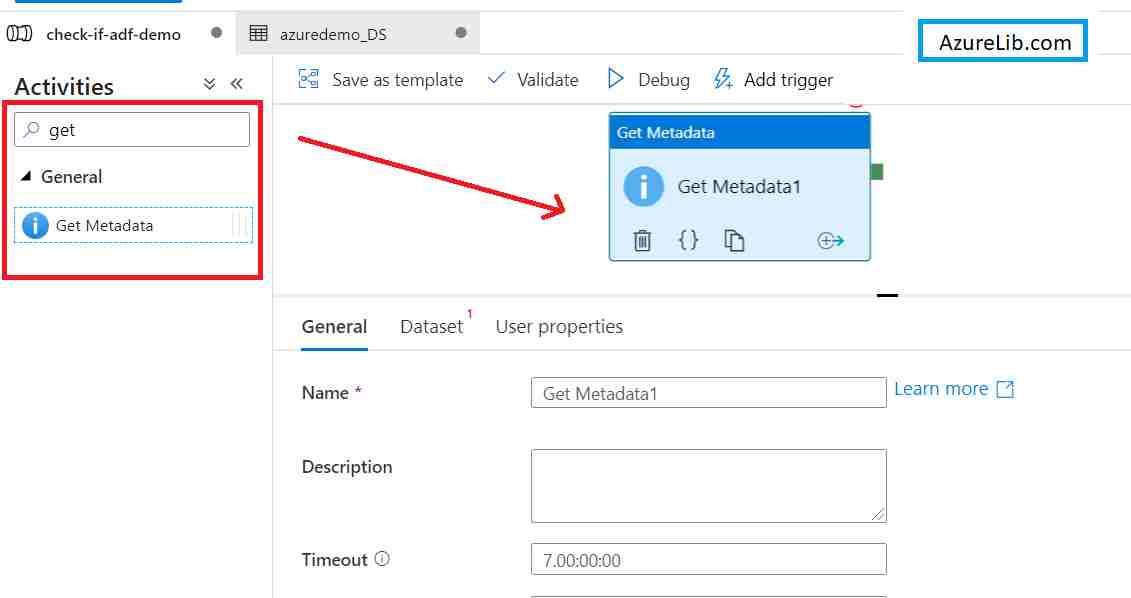Image resolution: width=1131 pixels, height=598 pixels.
Task: Click the unsaved dot on the azuredemo_DS tab
Action: [x=461, y=32]
